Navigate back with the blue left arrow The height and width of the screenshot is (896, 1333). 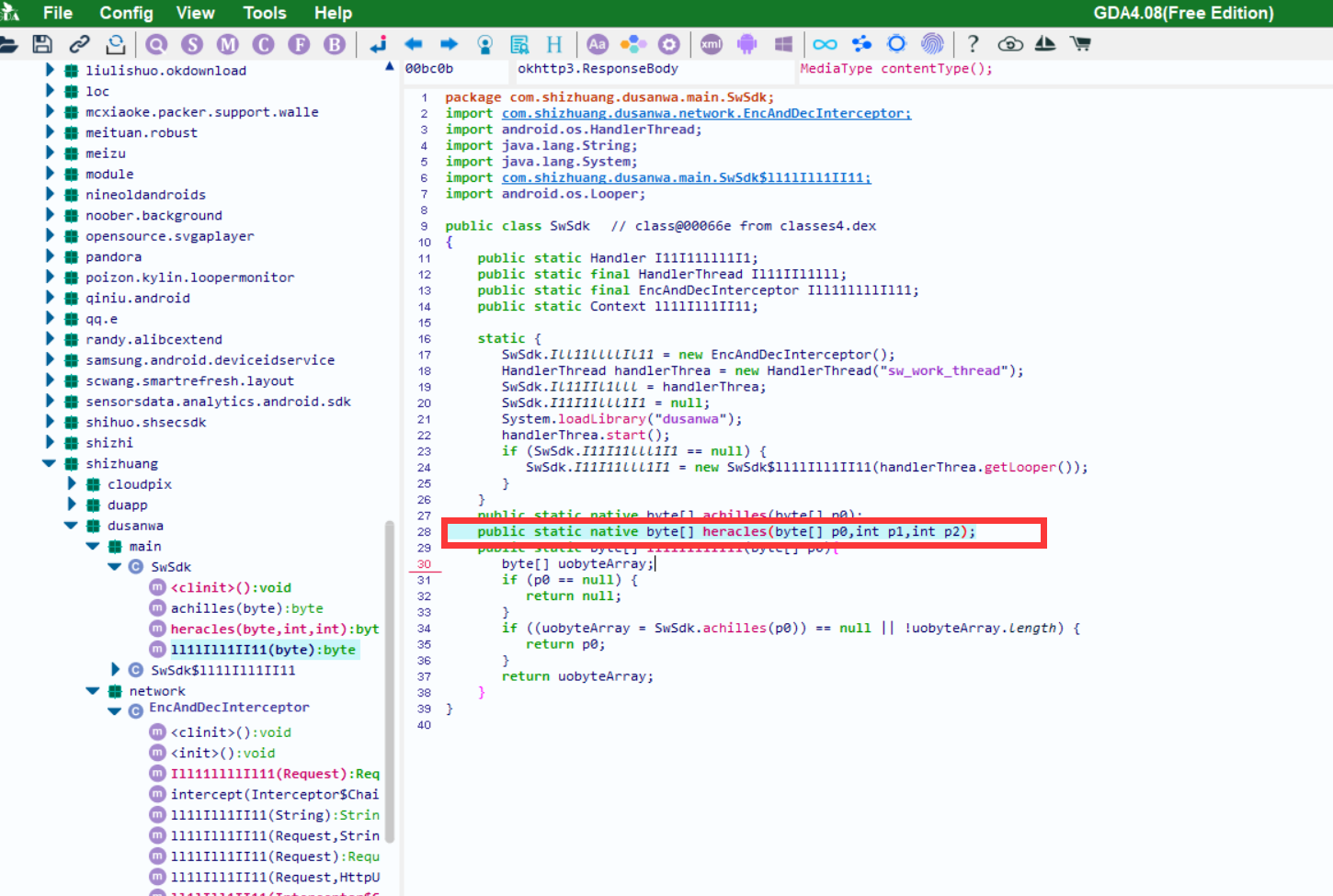(x=414, y=44)
